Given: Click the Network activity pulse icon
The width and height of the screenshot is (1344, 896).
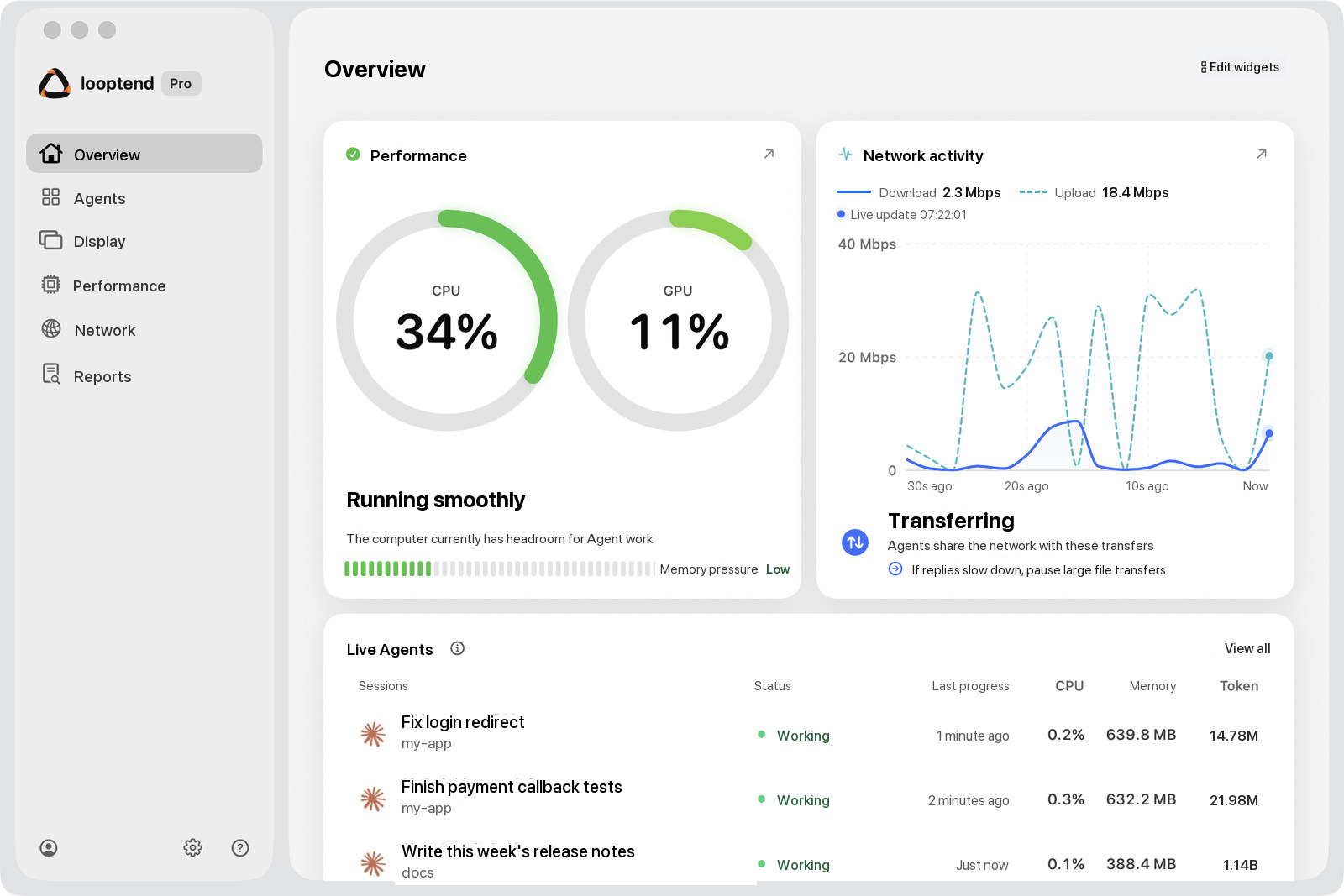Looking at the screenshot, I should (846, 155).
